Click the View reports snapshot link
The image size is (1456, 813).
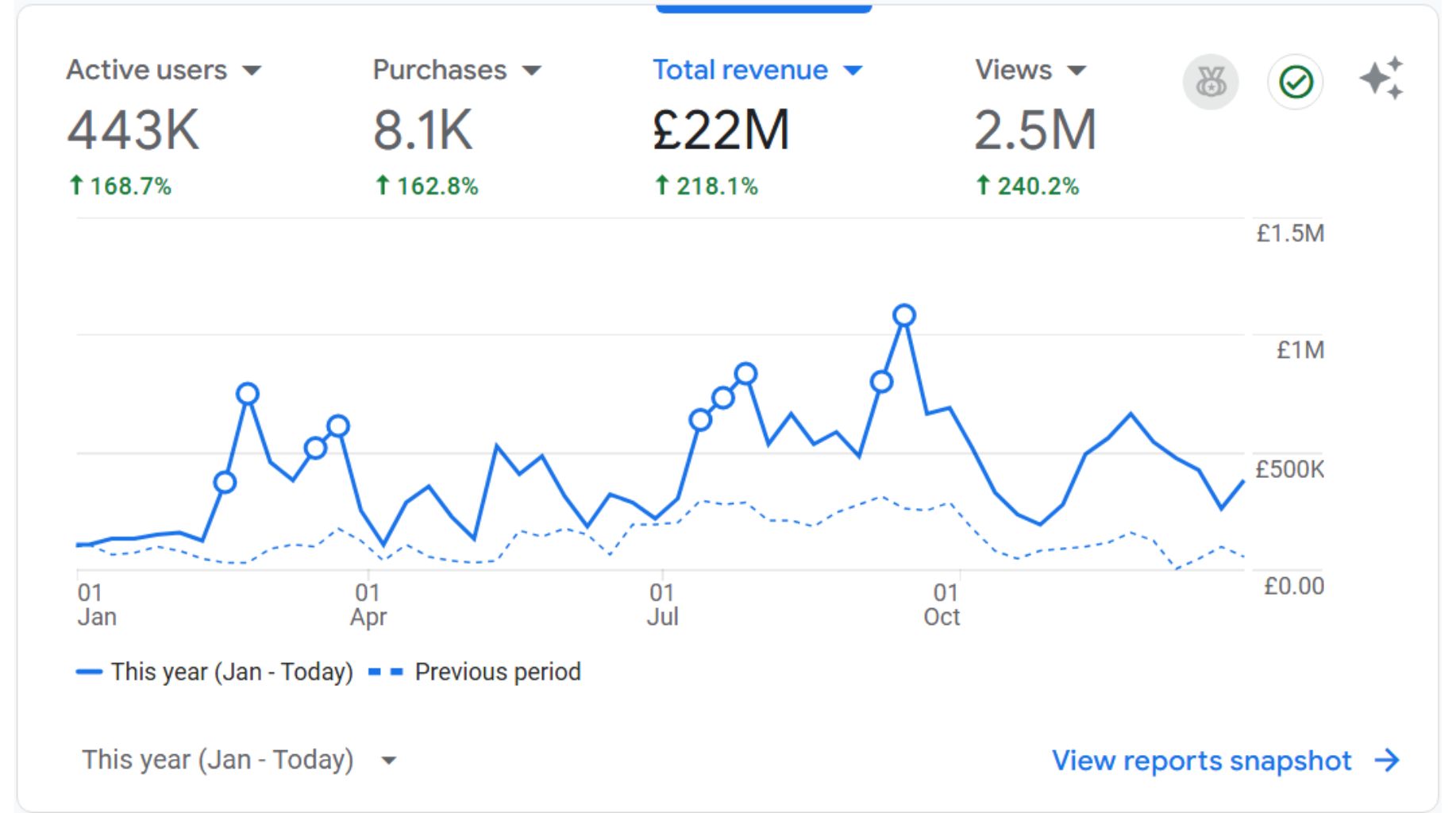point(1201,760)
